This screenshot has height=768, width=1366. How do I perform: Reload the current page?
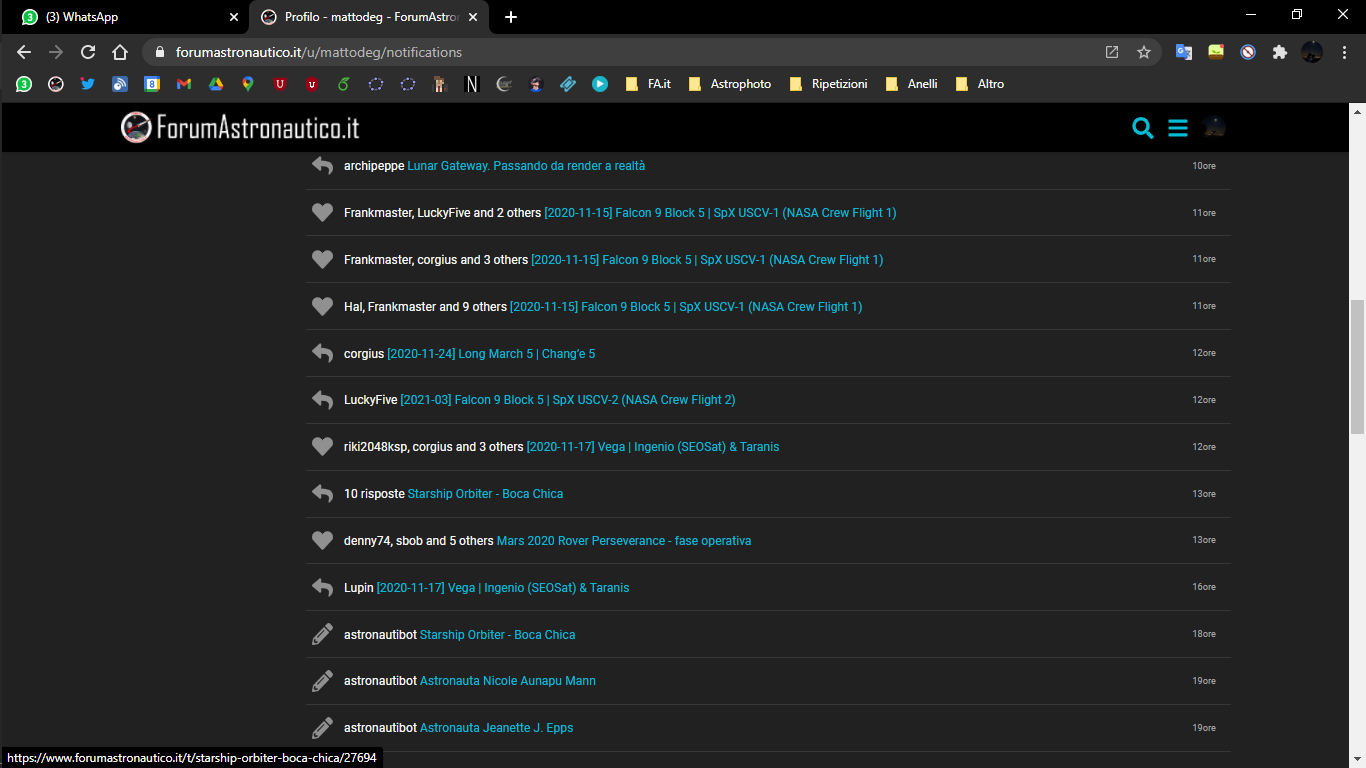[88, 52]
